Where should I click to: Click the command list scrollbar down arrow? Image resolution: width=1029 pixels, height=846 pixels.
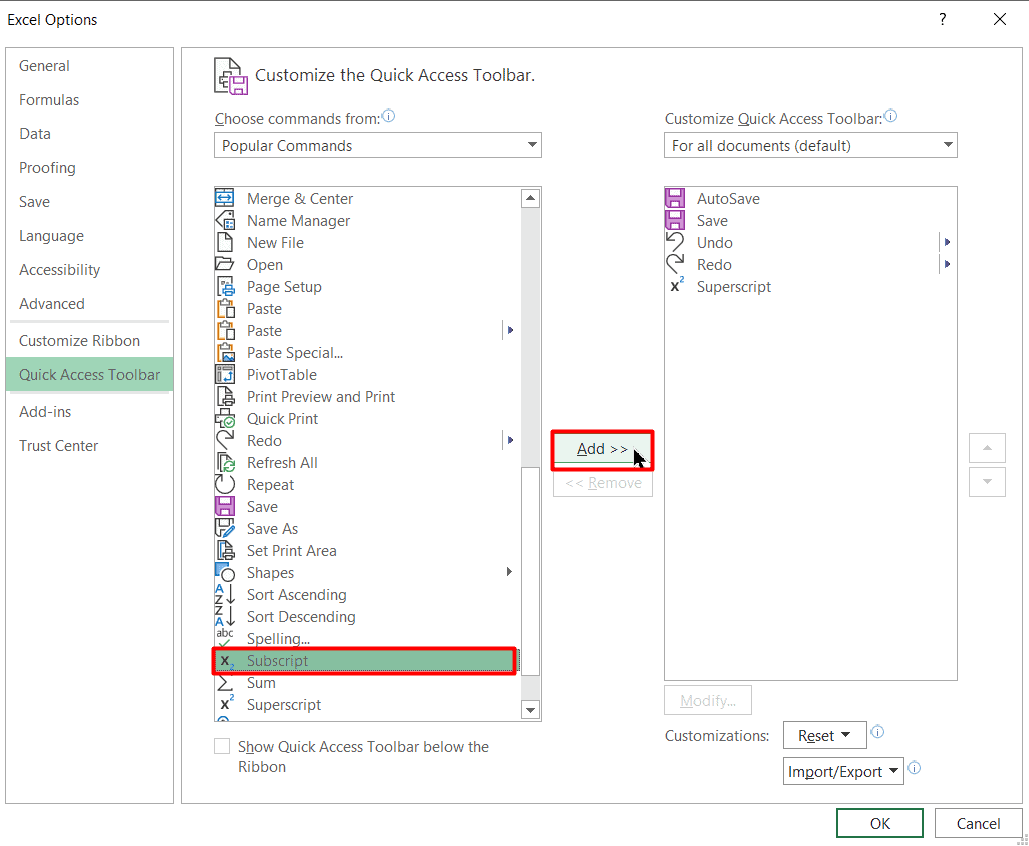click(531, 710)
